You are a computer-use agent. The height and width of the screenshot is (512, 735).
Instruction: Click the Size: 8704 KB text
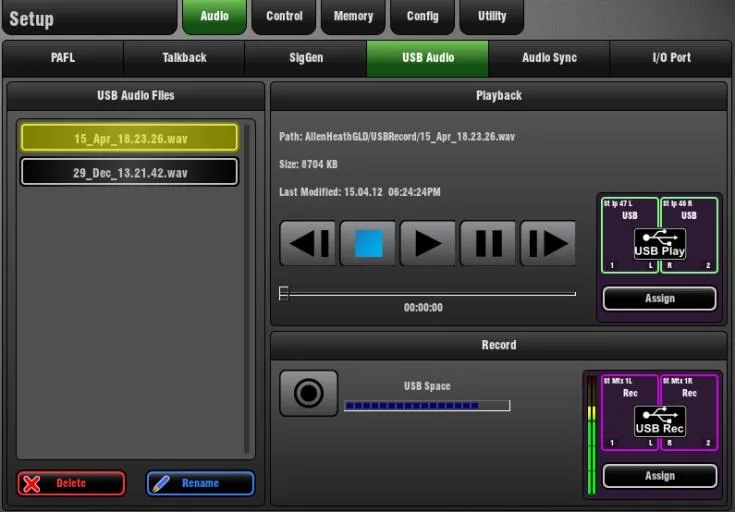[308, 165]
